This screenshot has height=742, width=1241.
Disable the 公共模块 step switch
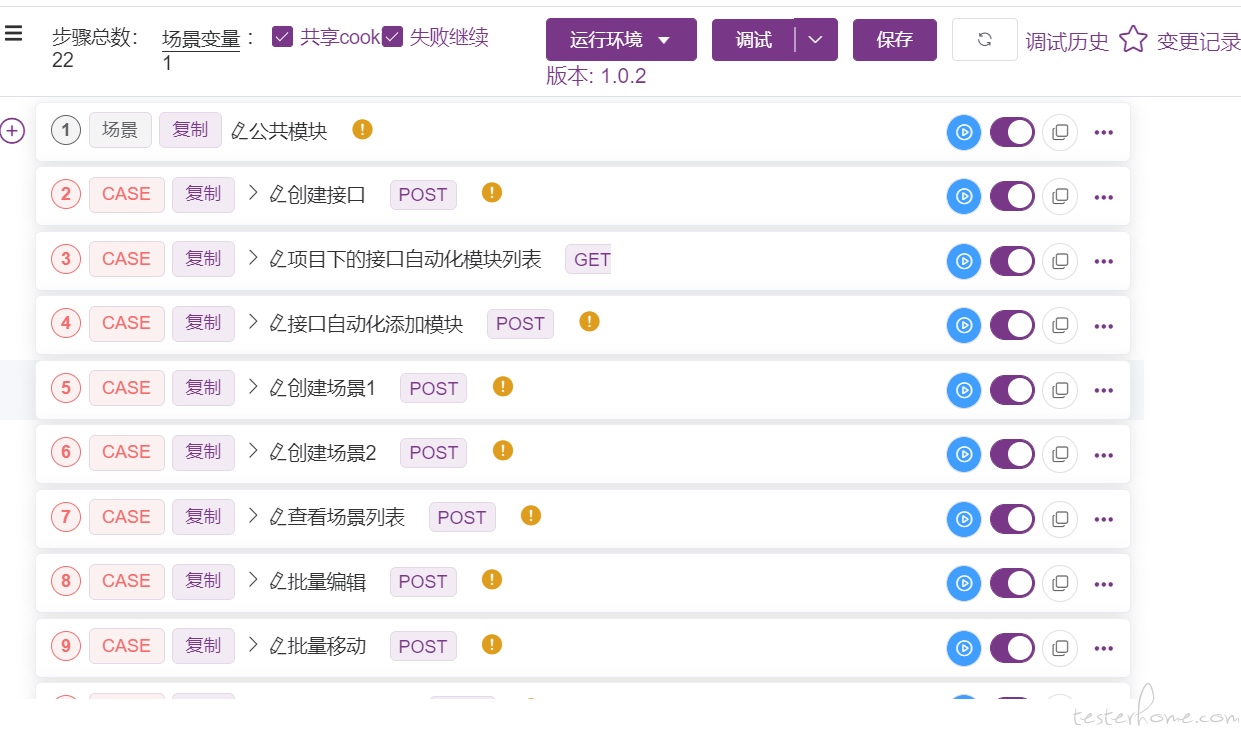1012,132
